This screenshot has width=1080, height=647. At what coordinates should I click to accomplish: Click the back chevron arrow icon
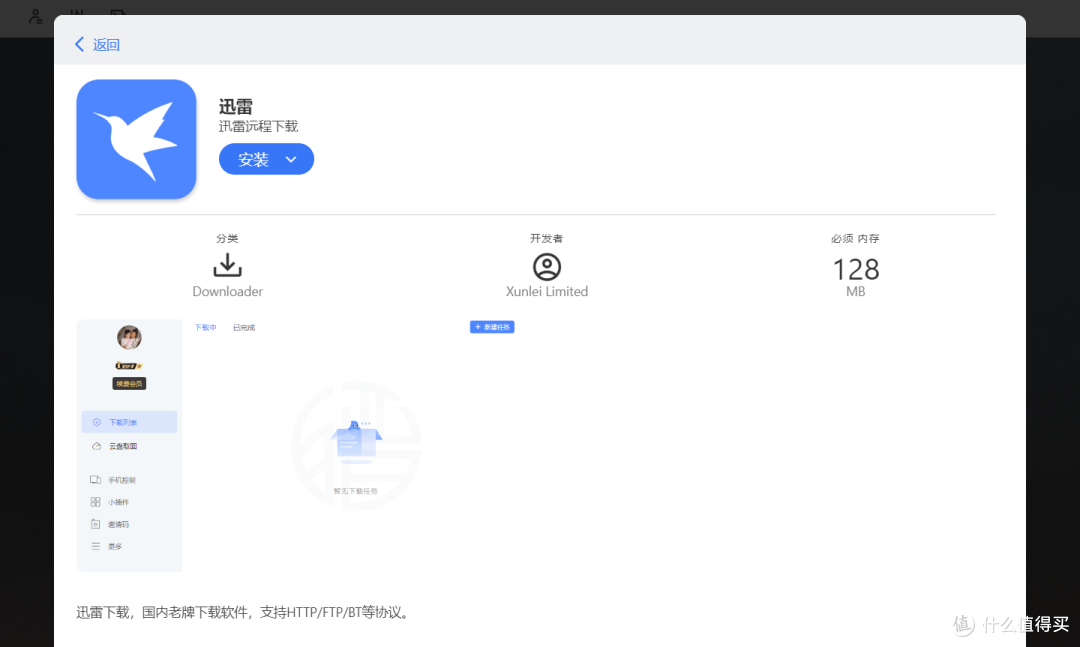coord(79,45)
